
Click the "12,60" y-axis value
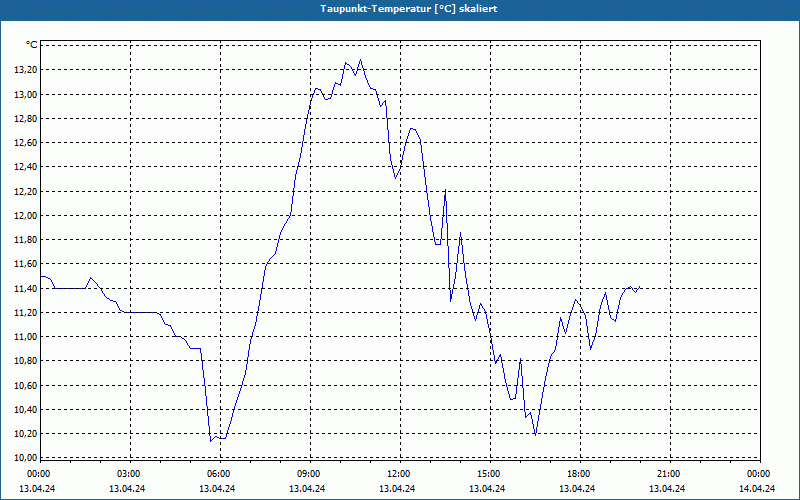click(24, 143)
